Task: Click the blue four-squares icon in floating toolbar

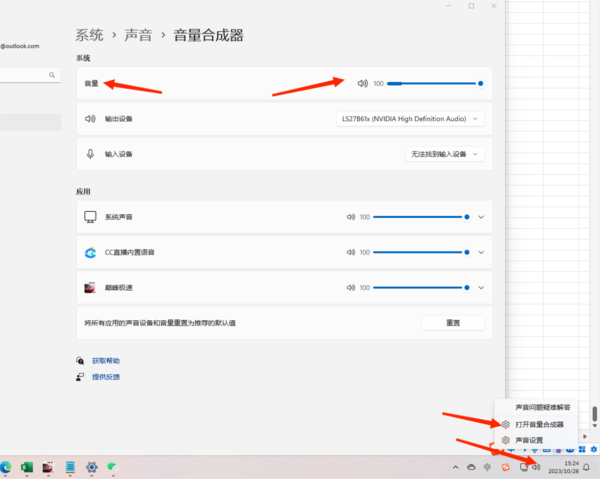Action: click(582, 449)
